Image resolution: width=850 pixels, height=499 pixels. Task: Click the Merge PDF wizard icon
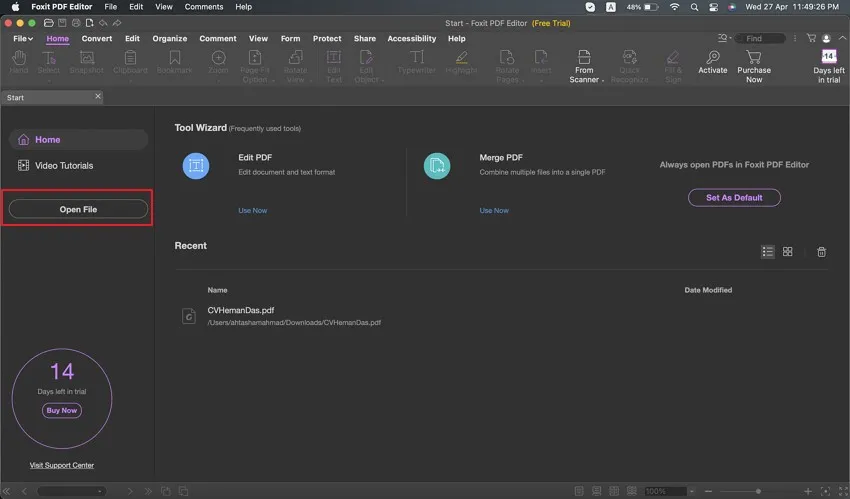pyautogui.click(x=437, y=166)
